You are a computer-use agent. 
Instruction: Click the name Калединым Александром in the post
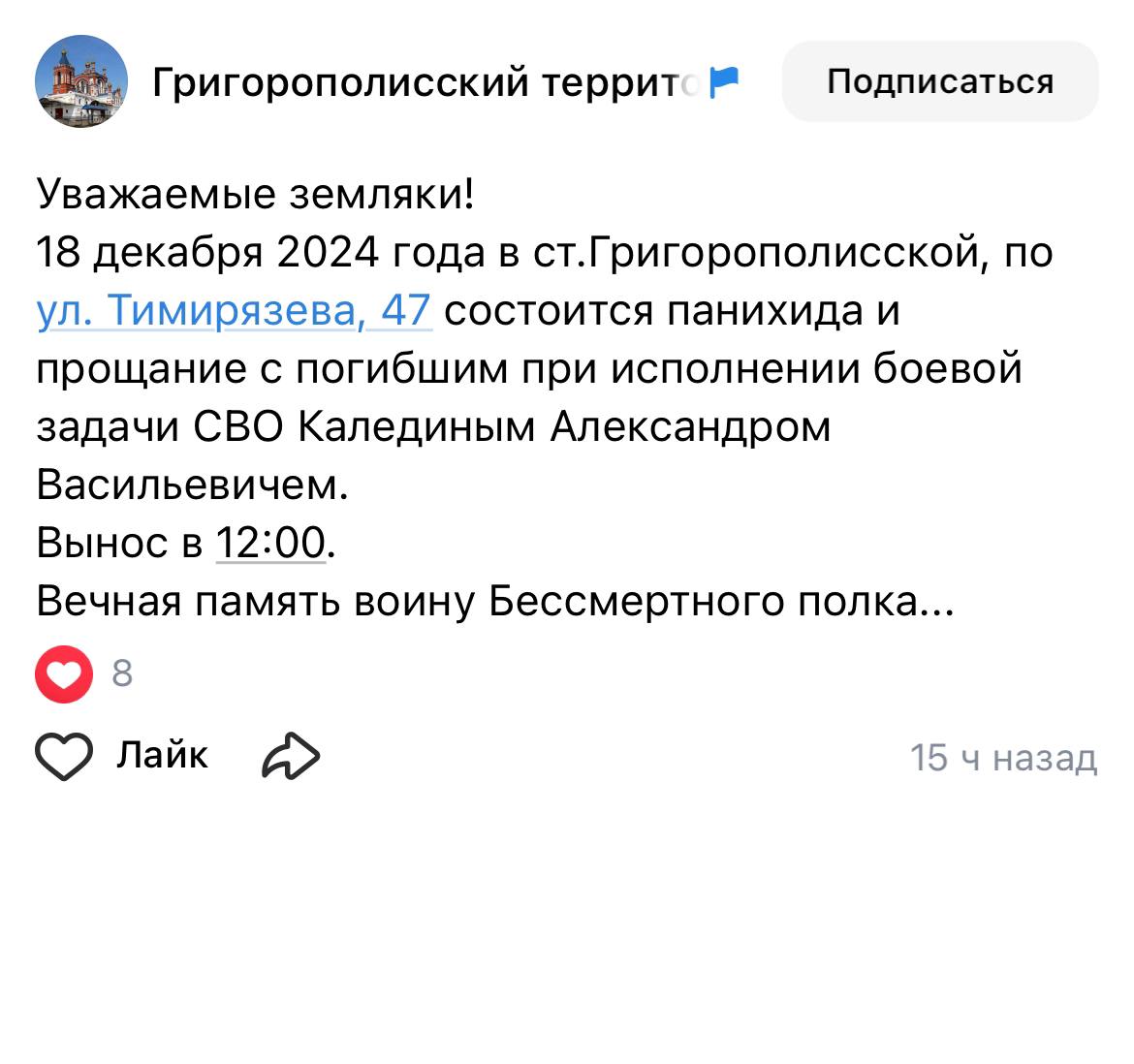click(564, 426)
